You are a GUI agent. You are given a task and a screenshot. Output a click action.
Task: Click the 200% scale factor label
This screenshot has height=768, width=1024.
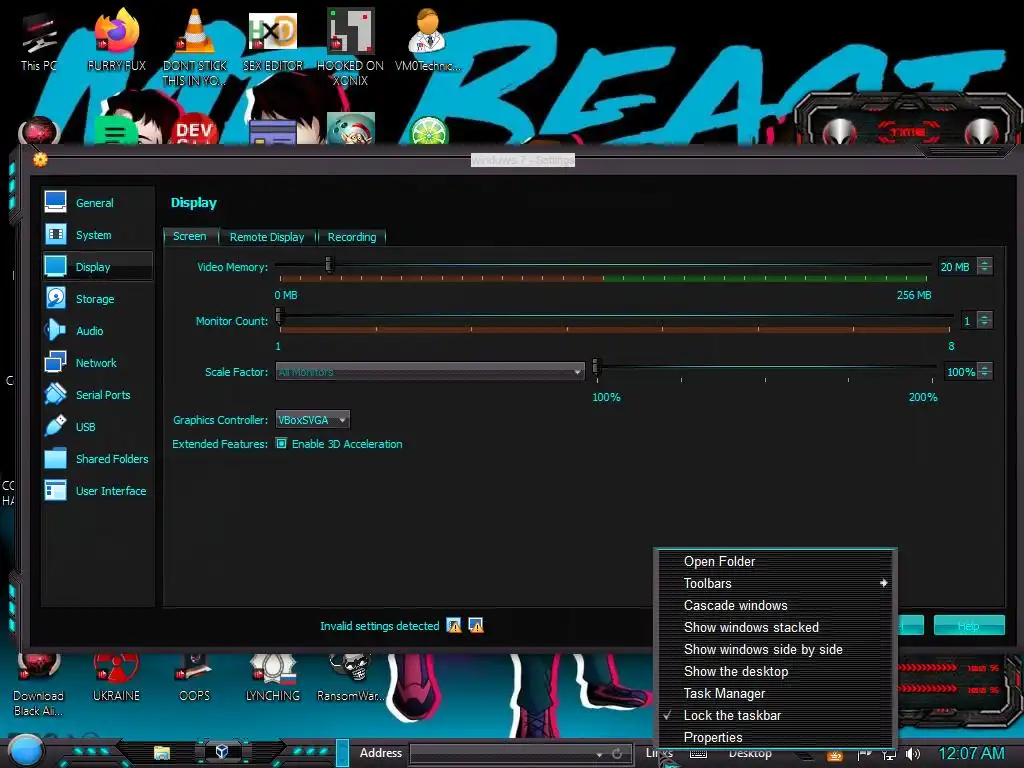coord(923,396)
